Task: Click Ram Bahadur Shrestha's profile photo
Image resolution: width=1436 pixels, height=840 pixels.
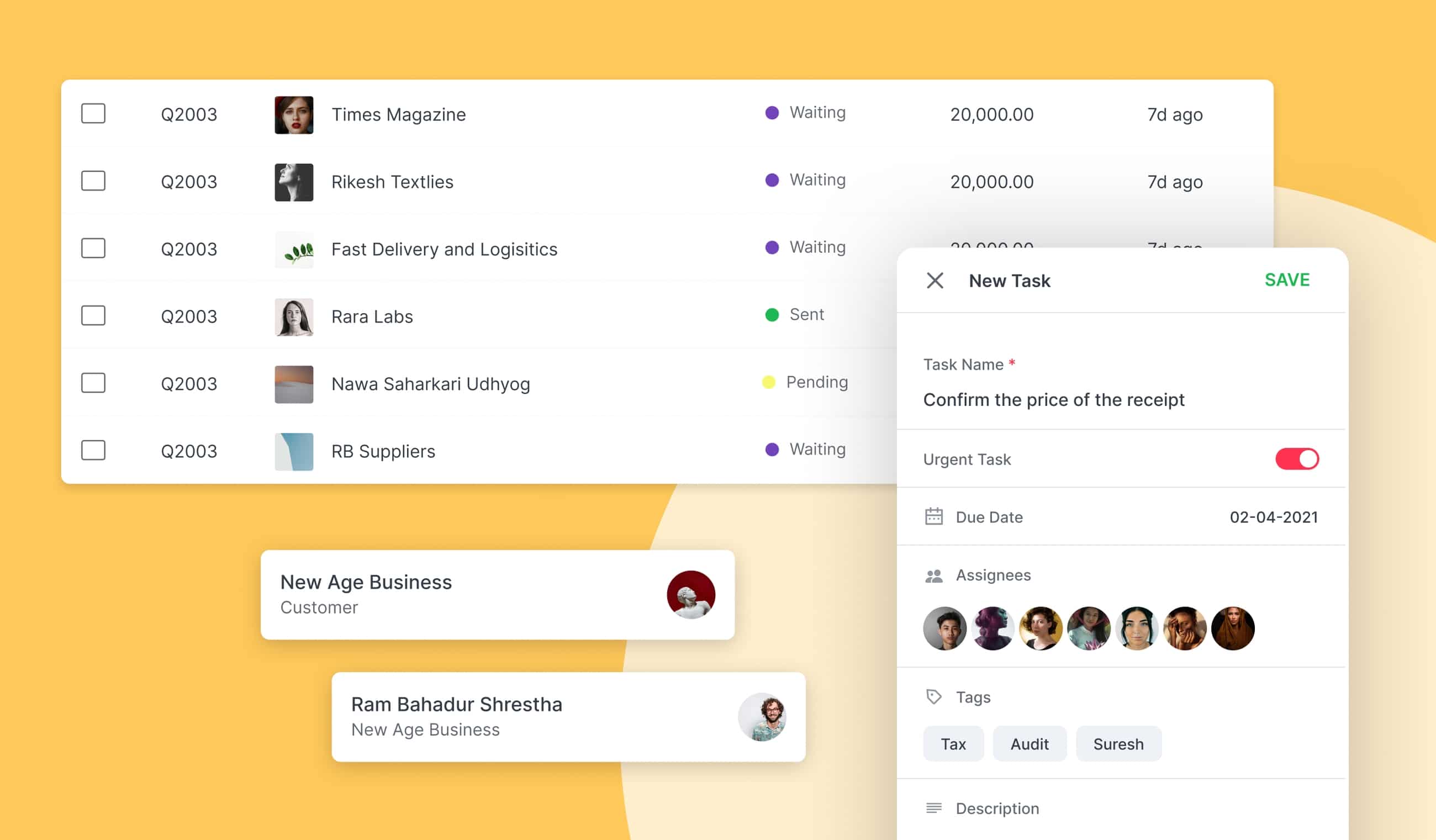Action: point(762,716)
